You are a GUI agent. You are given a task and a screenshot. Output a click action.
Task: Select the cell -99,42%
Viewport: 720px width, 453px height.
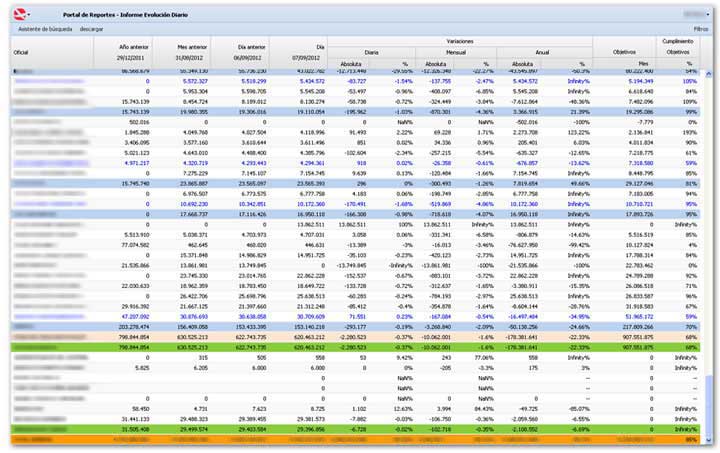pos(580,245)
